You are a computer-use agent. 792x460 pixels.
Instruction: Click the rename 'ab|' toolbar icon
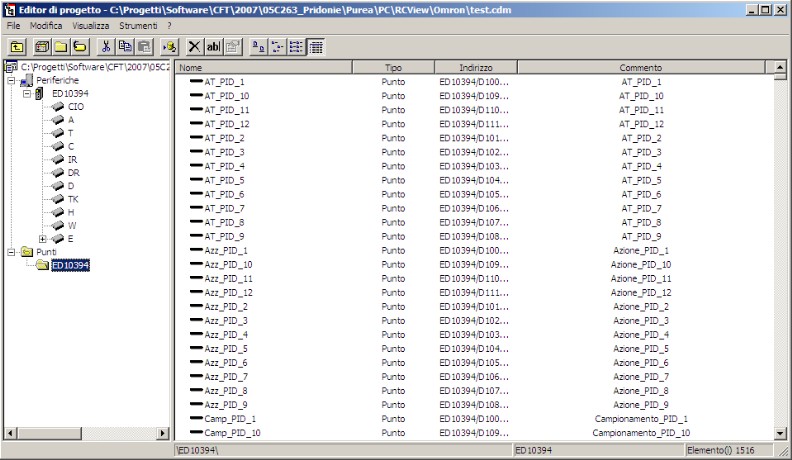pyautogui.click(x=213, y=47)
